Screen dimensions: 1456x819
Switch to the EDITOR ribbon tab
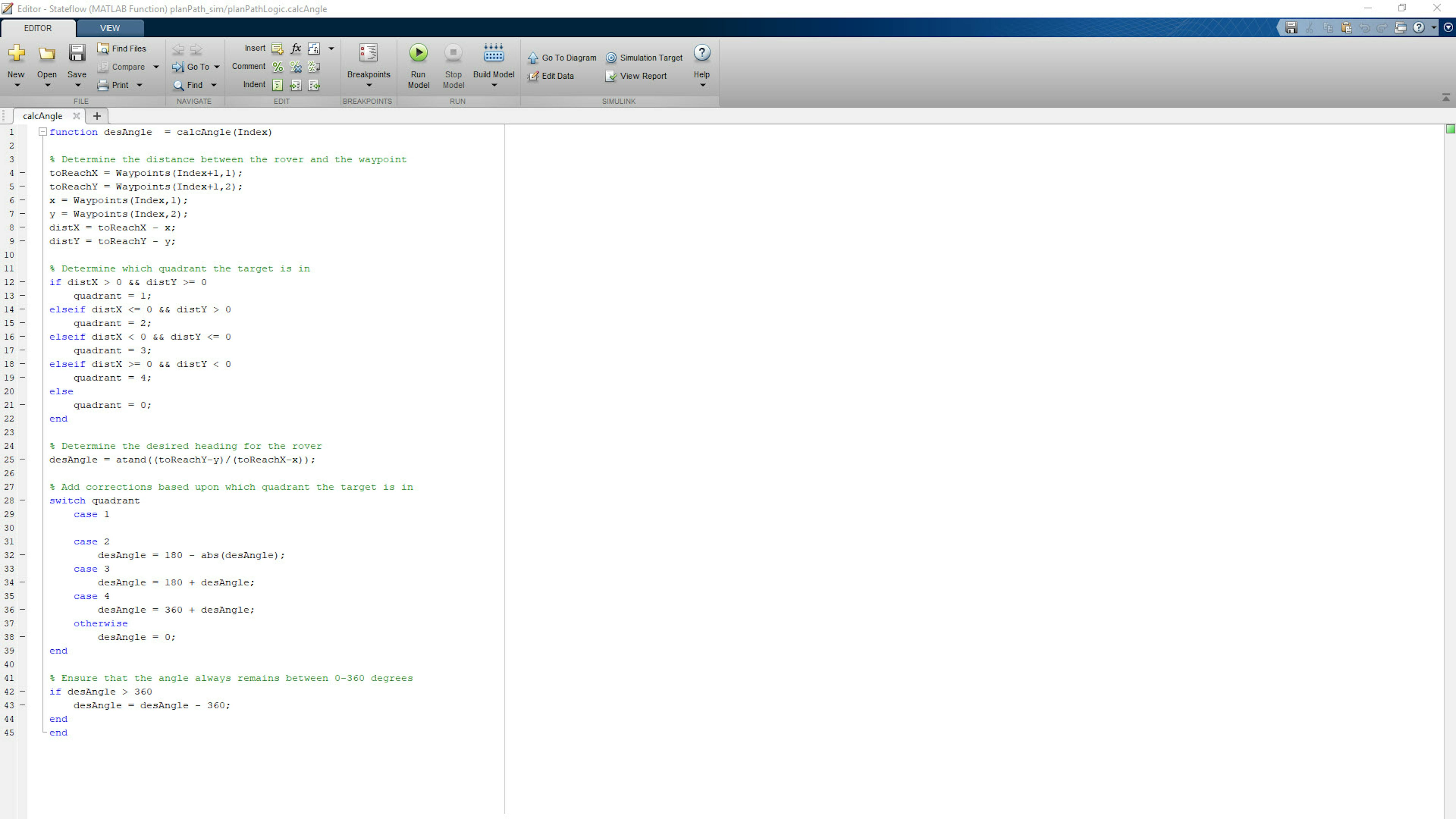(38, 28)
